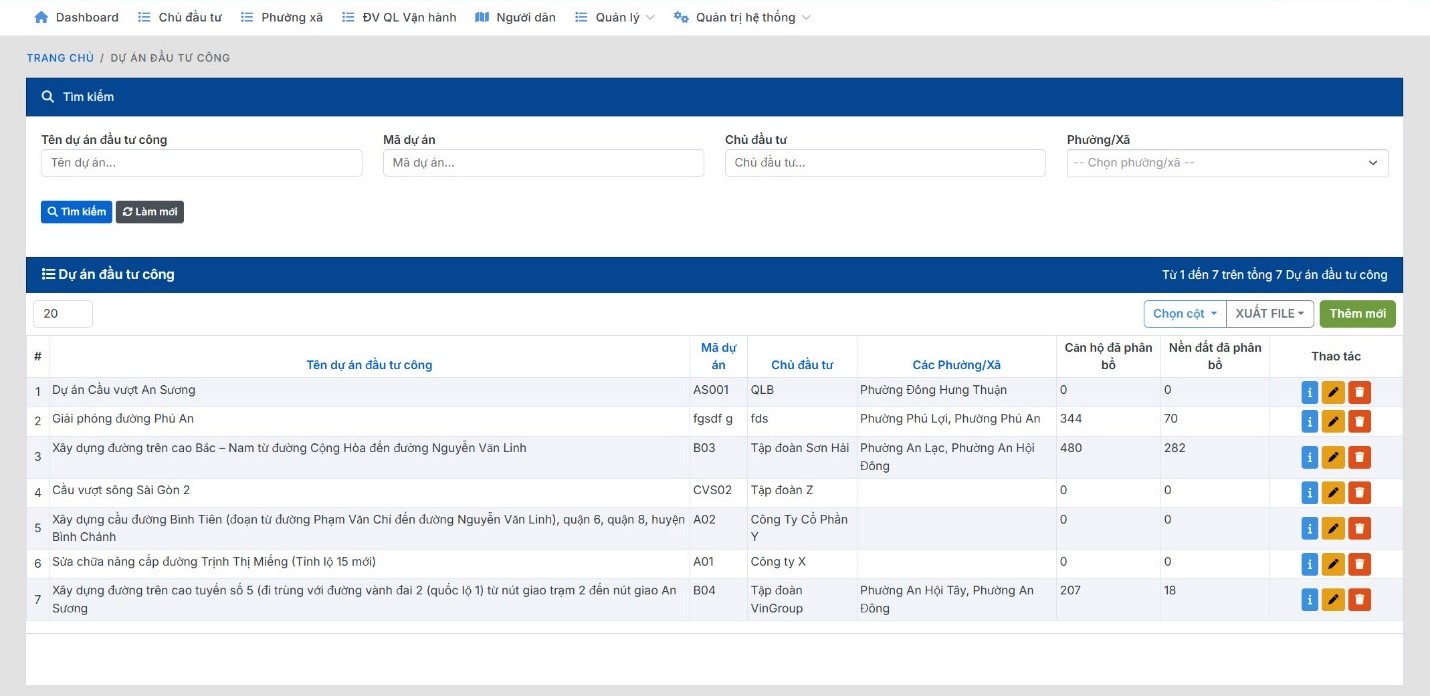This screenshot has height=696, width=1430.
Task: Delete the Dự án Cầu vượt An Sương row
Action: pos(1359,392)
